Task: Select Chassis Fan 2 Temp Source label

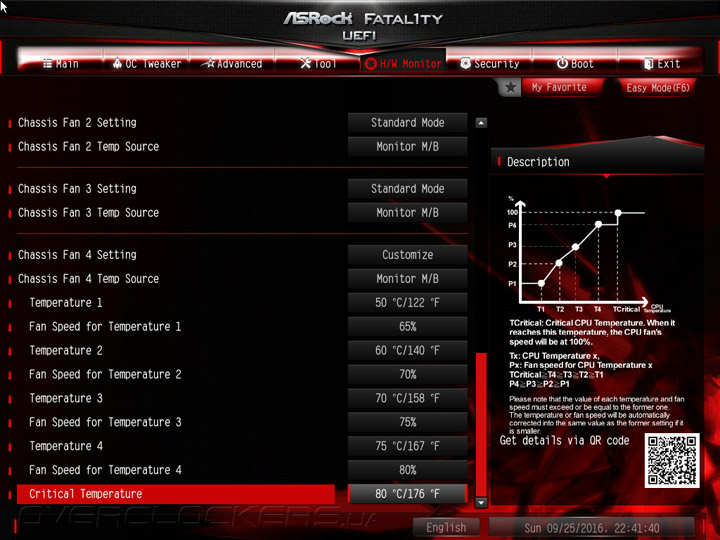Action: click(x=88, y=146)
